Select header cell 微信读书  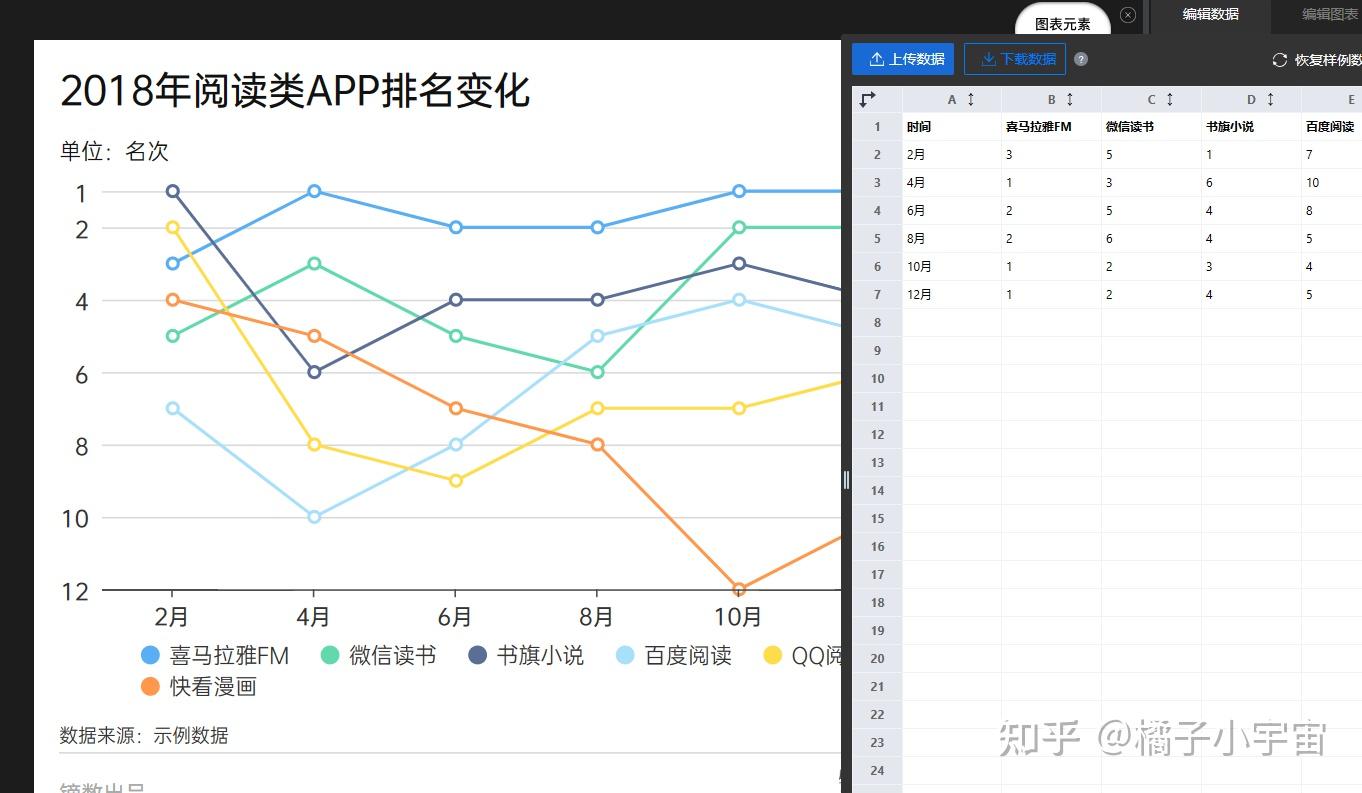coord(1151,127)
